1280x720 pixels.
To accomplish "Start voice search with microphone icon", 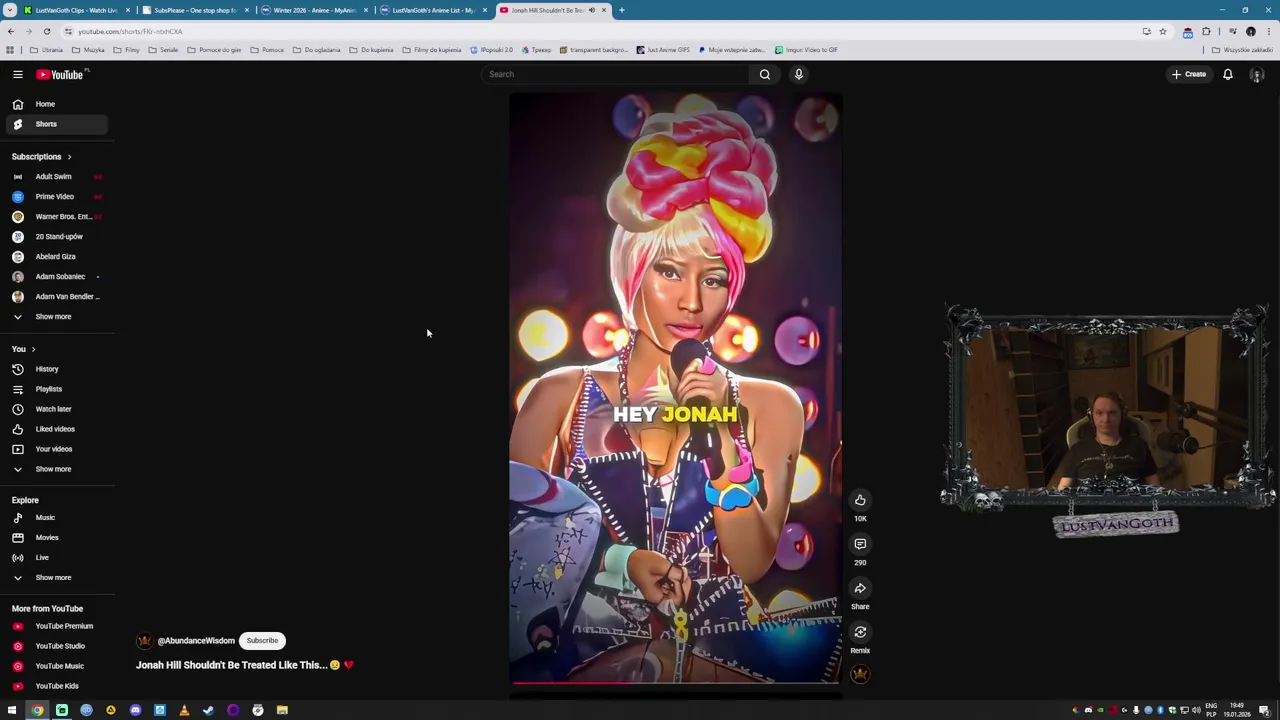I will (799, 74).
